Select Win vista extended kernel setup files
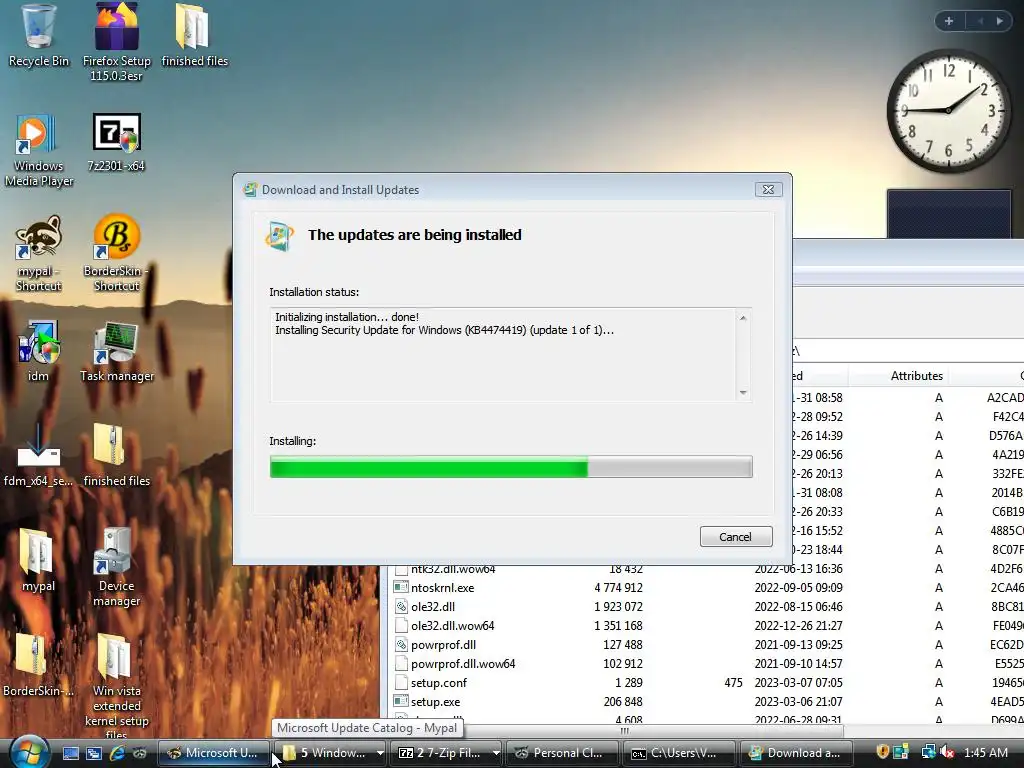Image resolution: width=1024 pixels, height=768 pixels. [116, 686]
